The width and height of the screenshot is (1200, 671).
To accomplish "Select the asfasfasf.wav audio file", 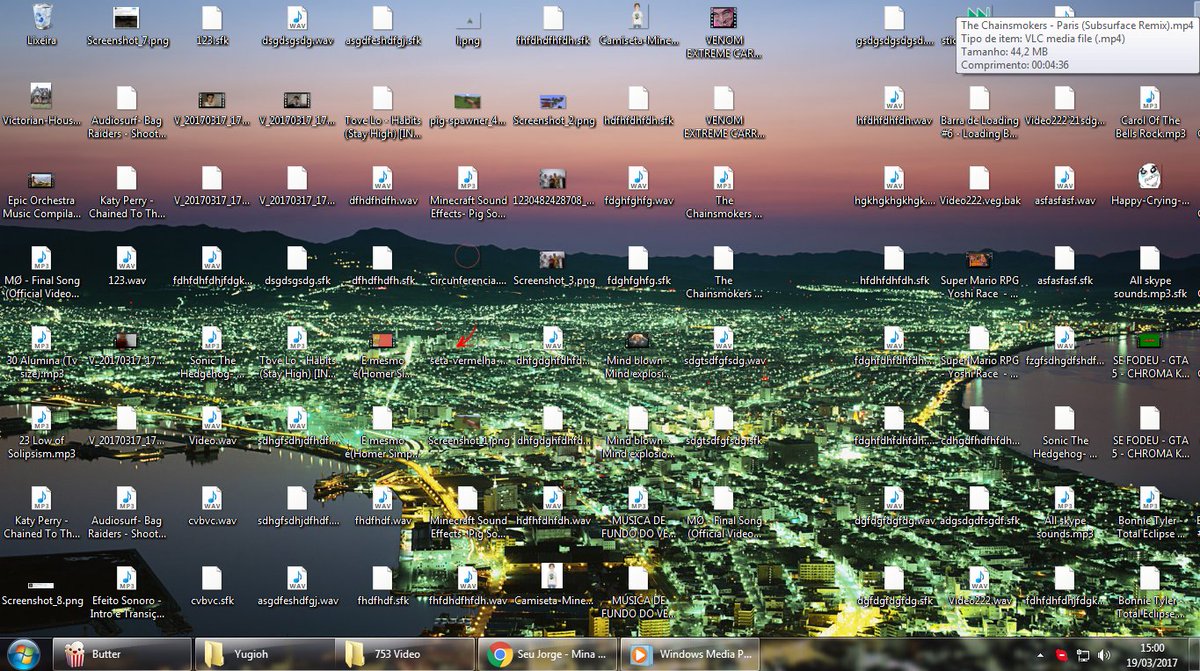I will [1064, 185].
